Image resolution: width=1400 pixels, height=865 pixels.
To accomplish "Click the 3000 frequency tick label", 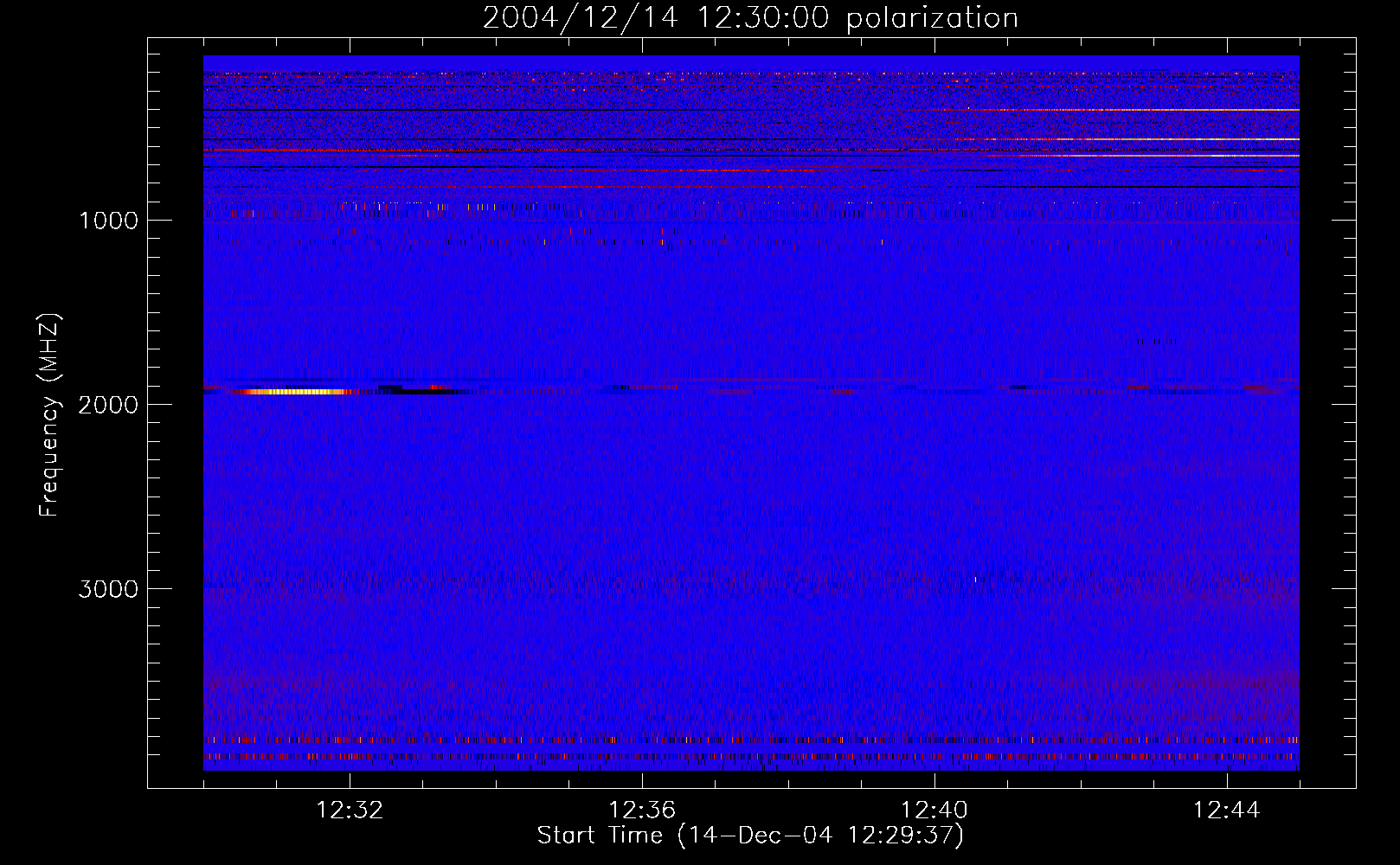I will pos(108,589).
